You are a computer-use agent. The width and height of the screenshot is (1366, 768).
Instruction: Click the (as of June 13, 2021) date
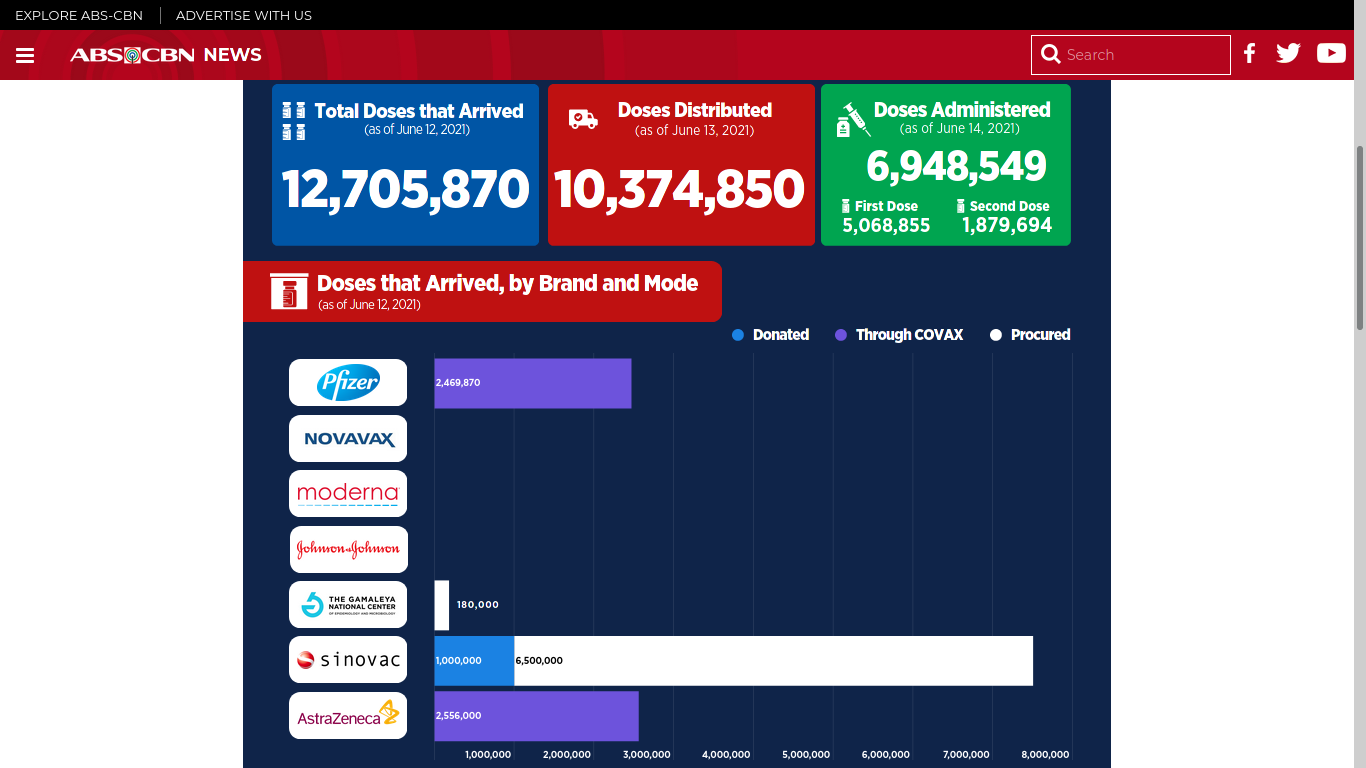pos(694,131)
